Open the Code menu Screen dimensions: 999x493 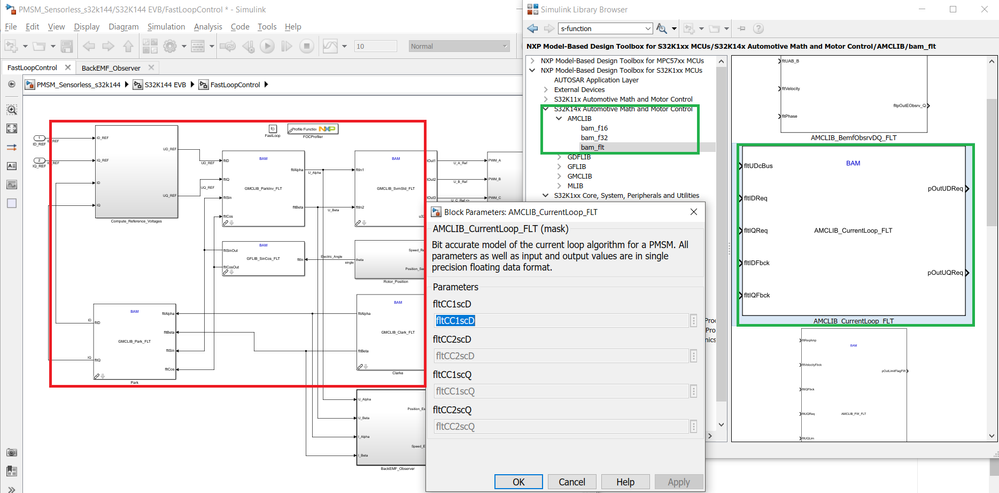240,27
